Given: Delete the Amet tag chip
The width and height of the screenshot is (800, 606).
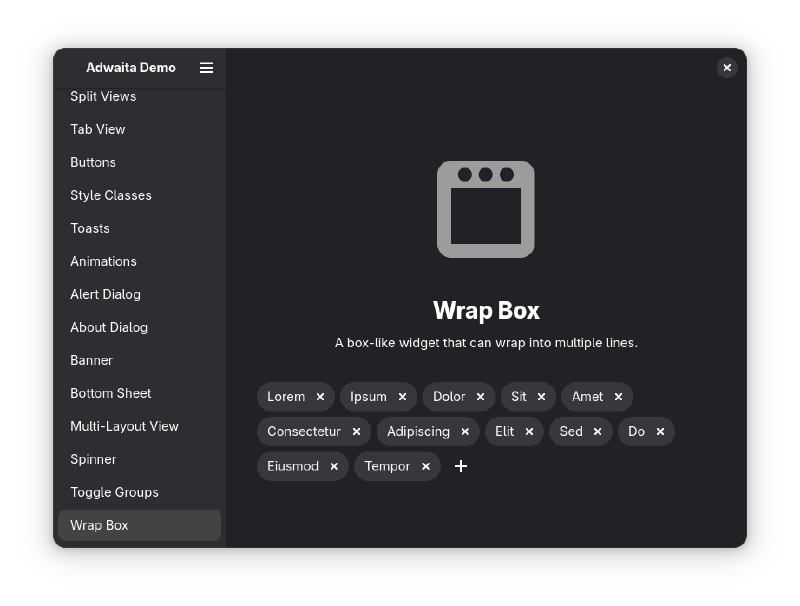Looking at the screenshot, I should point(618,397).
